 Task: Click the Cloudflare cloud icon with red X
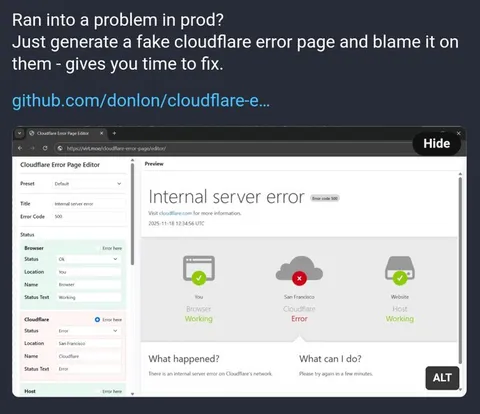point(299,271)
